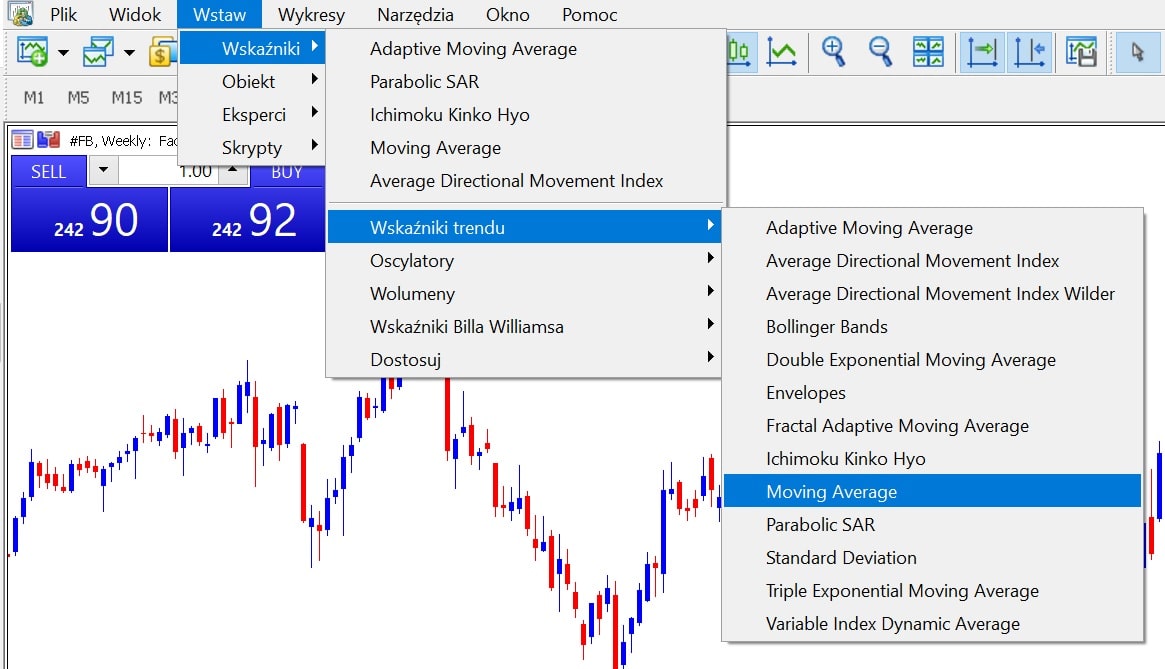Click the zoom out magnifier icon
Screen dimensions: 1165x669
point(880,52)
